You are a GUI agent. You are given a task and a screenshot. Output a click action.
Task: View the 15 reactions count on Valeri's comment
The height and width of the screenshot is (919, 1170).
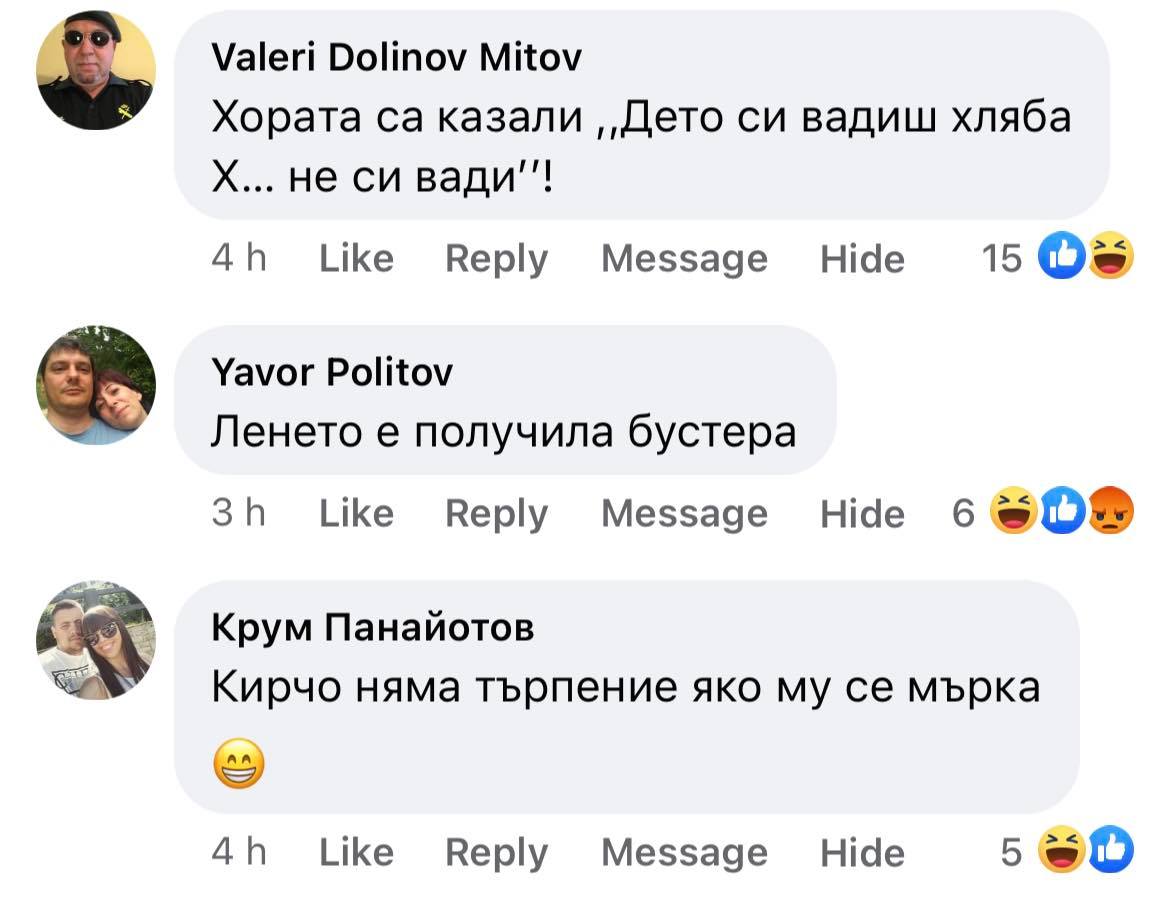coord(1002,259)
